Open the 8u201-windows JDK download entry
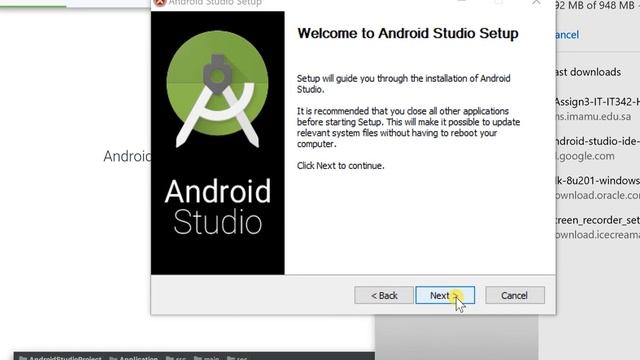 coord(597,180)
